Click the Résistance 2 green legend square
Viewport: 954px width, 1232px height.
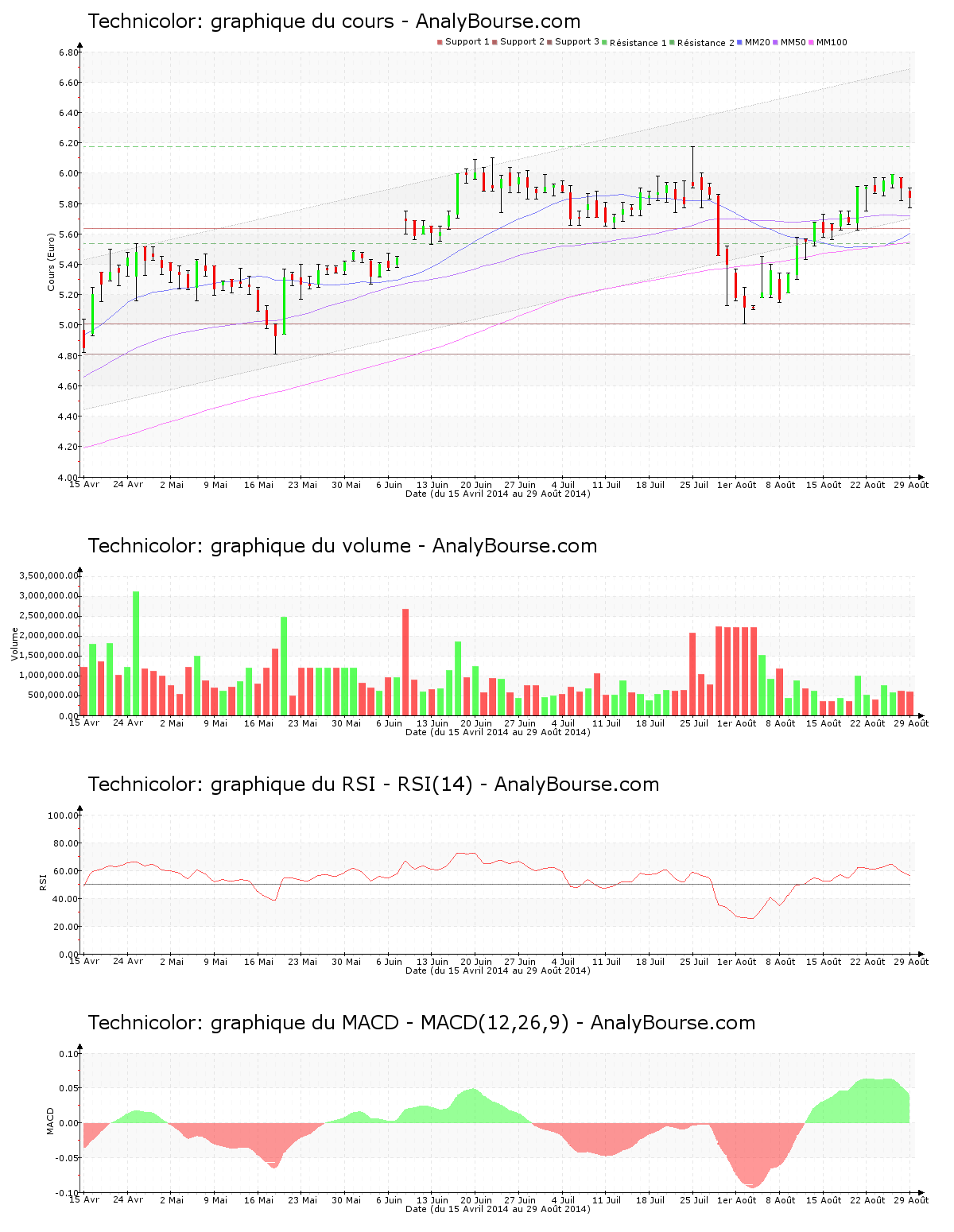(x=672, y=42)
